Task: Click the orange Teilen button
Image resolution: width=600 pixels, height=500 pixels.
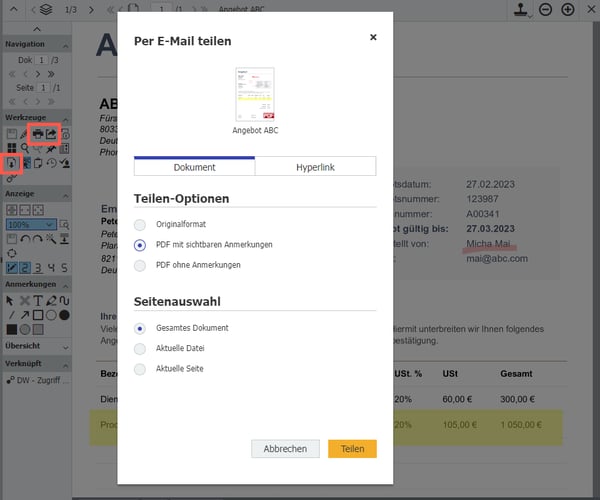Action: pyautogui.click(x=352, y=449)
